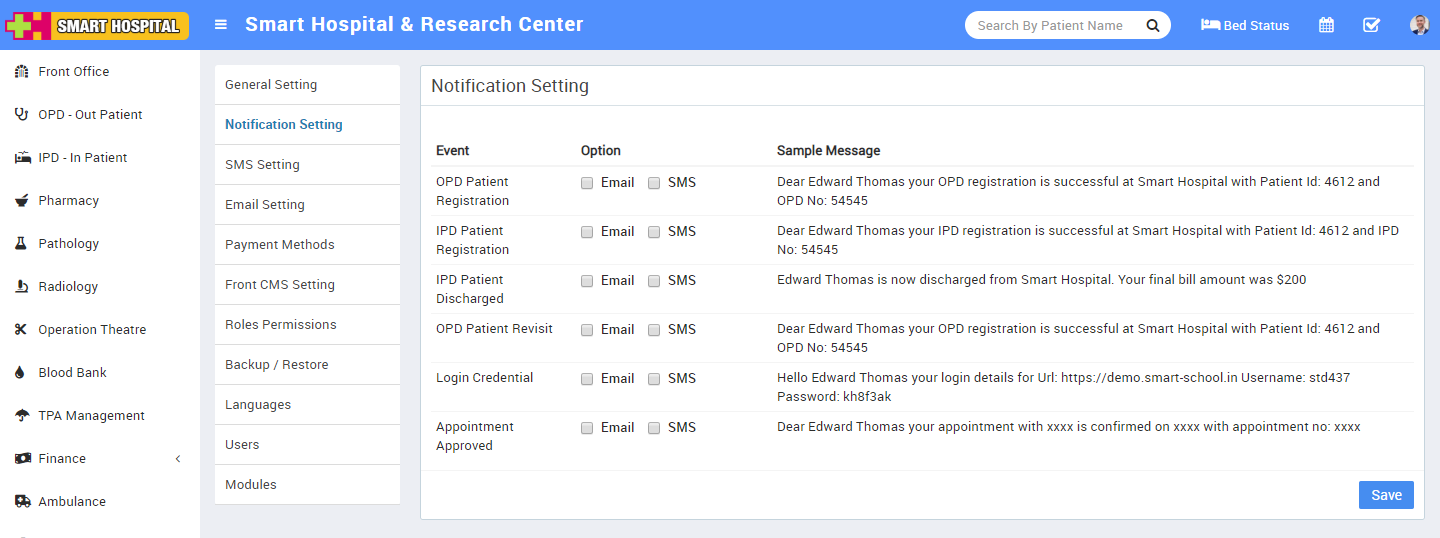Open the Bed Status link

pos(1245,25)
